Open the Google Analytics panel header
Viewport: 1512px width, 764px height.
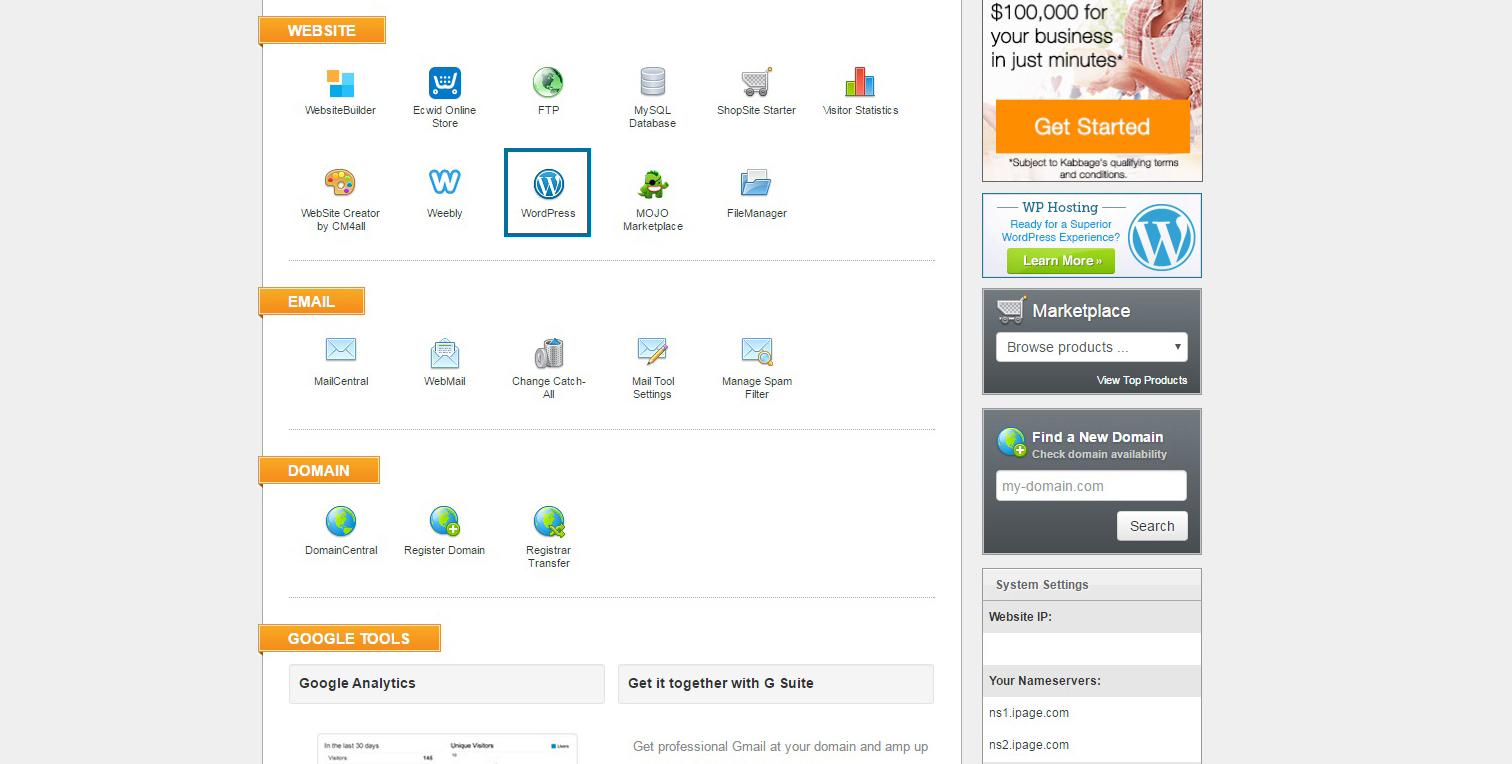447,684
